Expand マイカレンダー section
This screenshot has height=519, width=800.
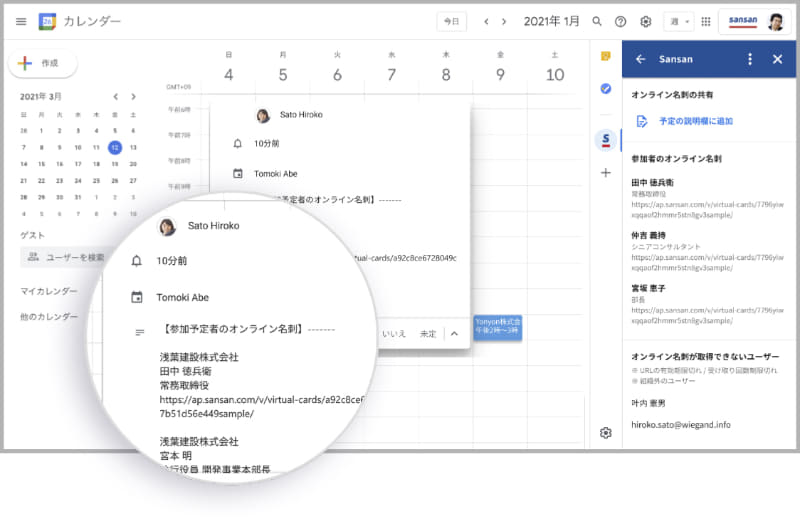point(49,291)
